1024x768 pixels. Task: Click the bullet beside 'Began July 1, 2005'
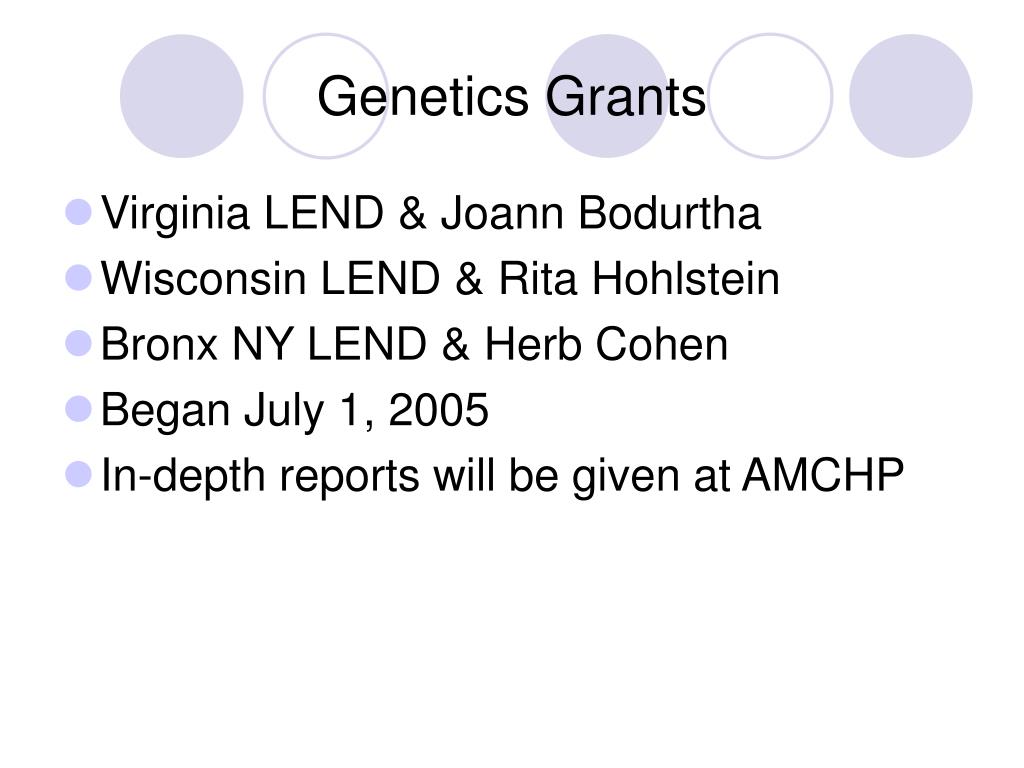click(x=78, y=409)
